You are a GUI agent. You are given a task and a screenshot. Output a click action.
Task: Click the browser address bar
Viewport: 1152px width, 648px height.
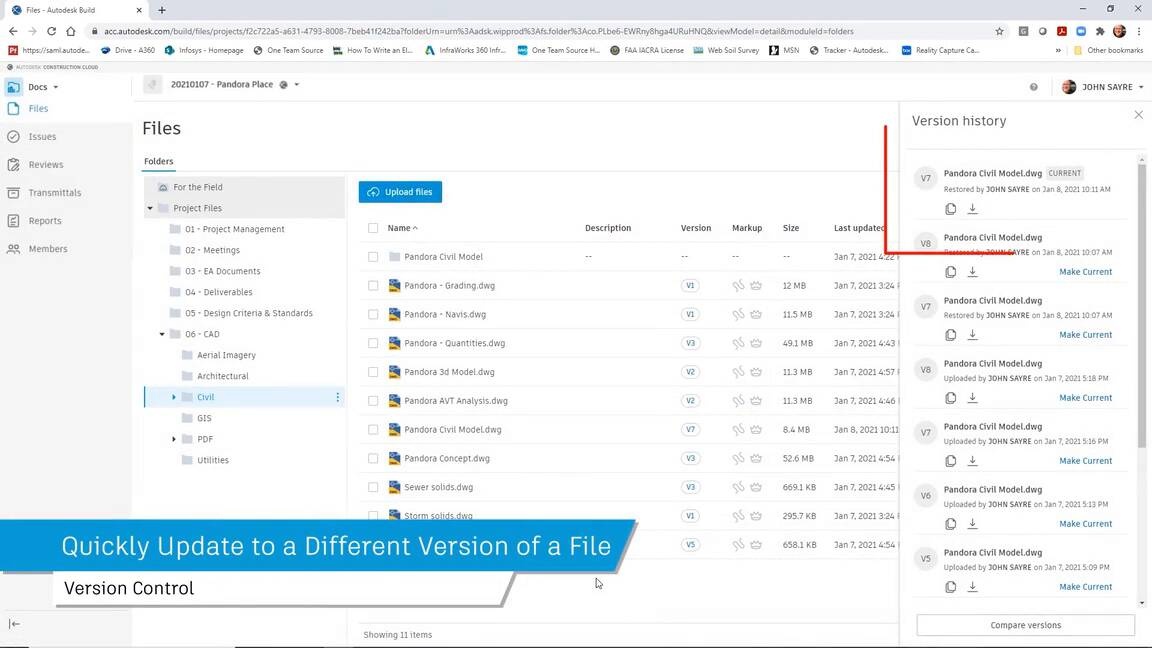pyautogui.click(x=544, y=32)
